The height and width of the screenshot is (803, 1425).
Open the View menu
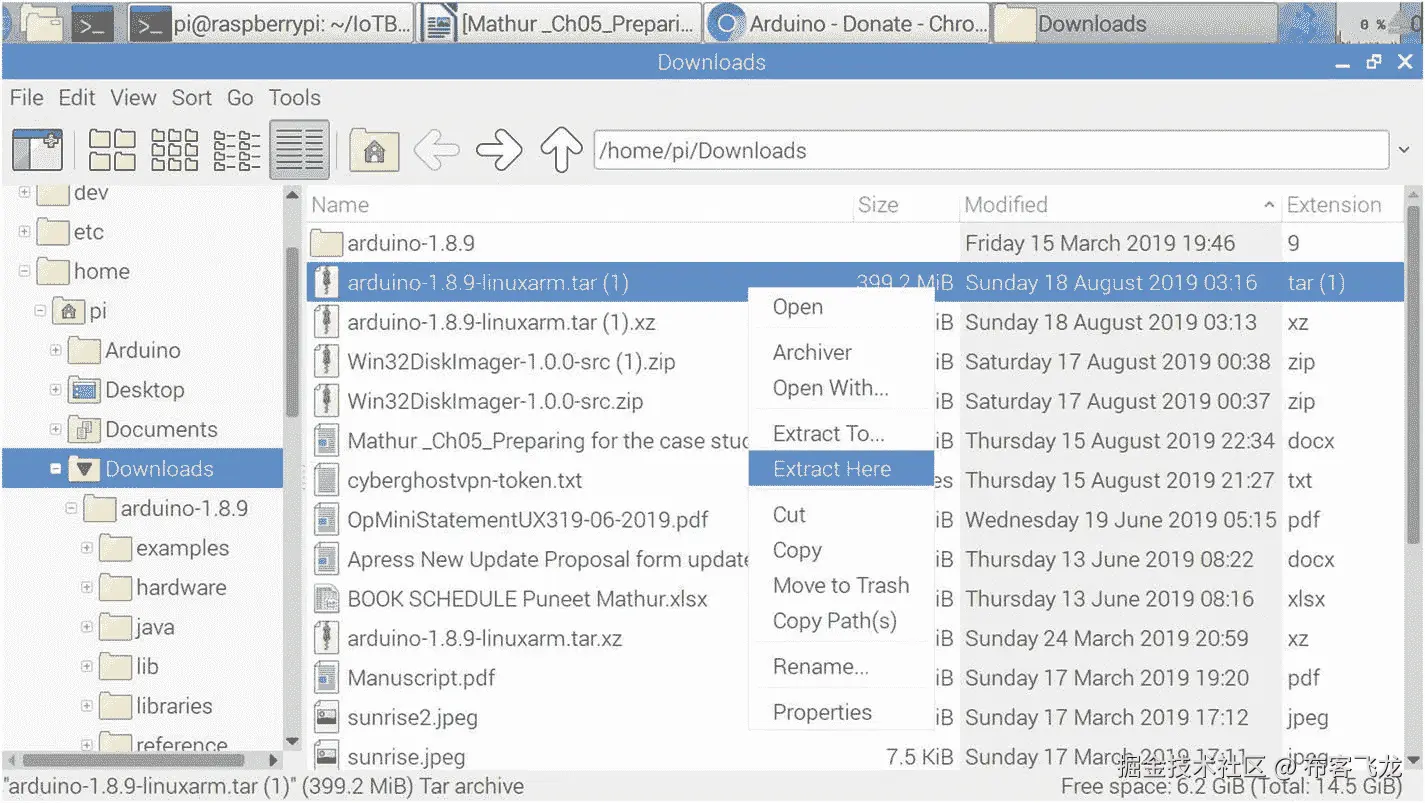[x=133, y=98]
